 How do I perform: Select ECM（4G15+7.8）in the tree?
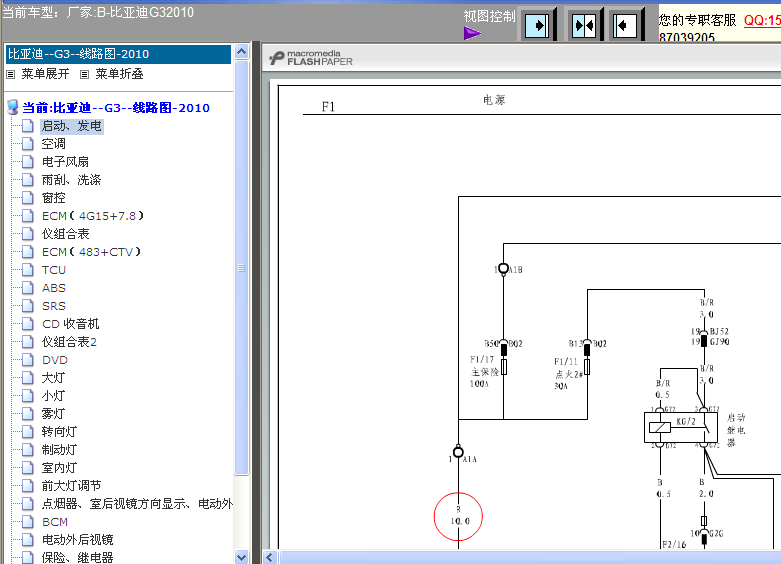coord(93,216)
